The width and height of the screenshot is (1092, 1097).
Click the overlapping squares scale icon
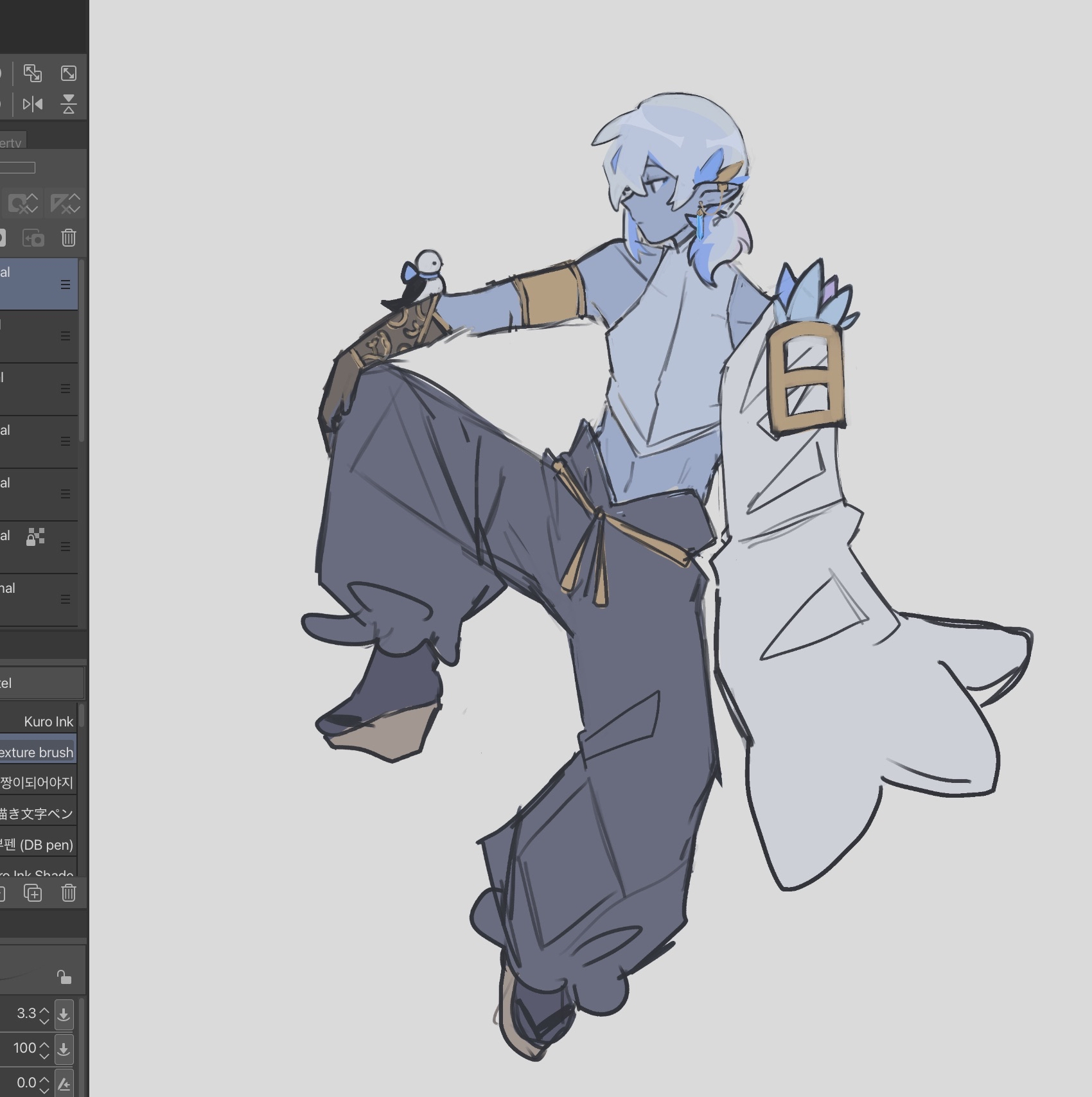(x=32, y=73)
